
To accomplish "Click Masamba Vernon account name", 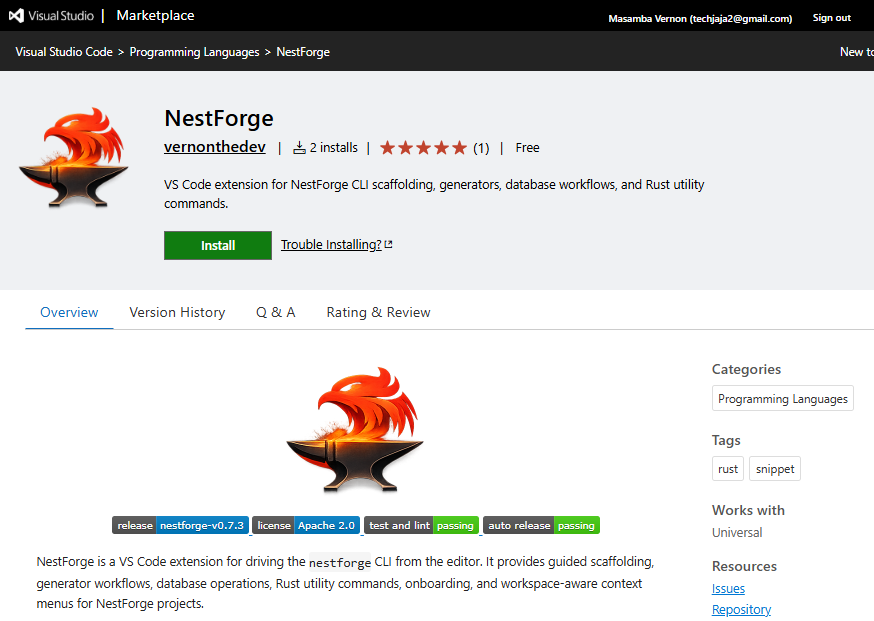I will point(700,18).
